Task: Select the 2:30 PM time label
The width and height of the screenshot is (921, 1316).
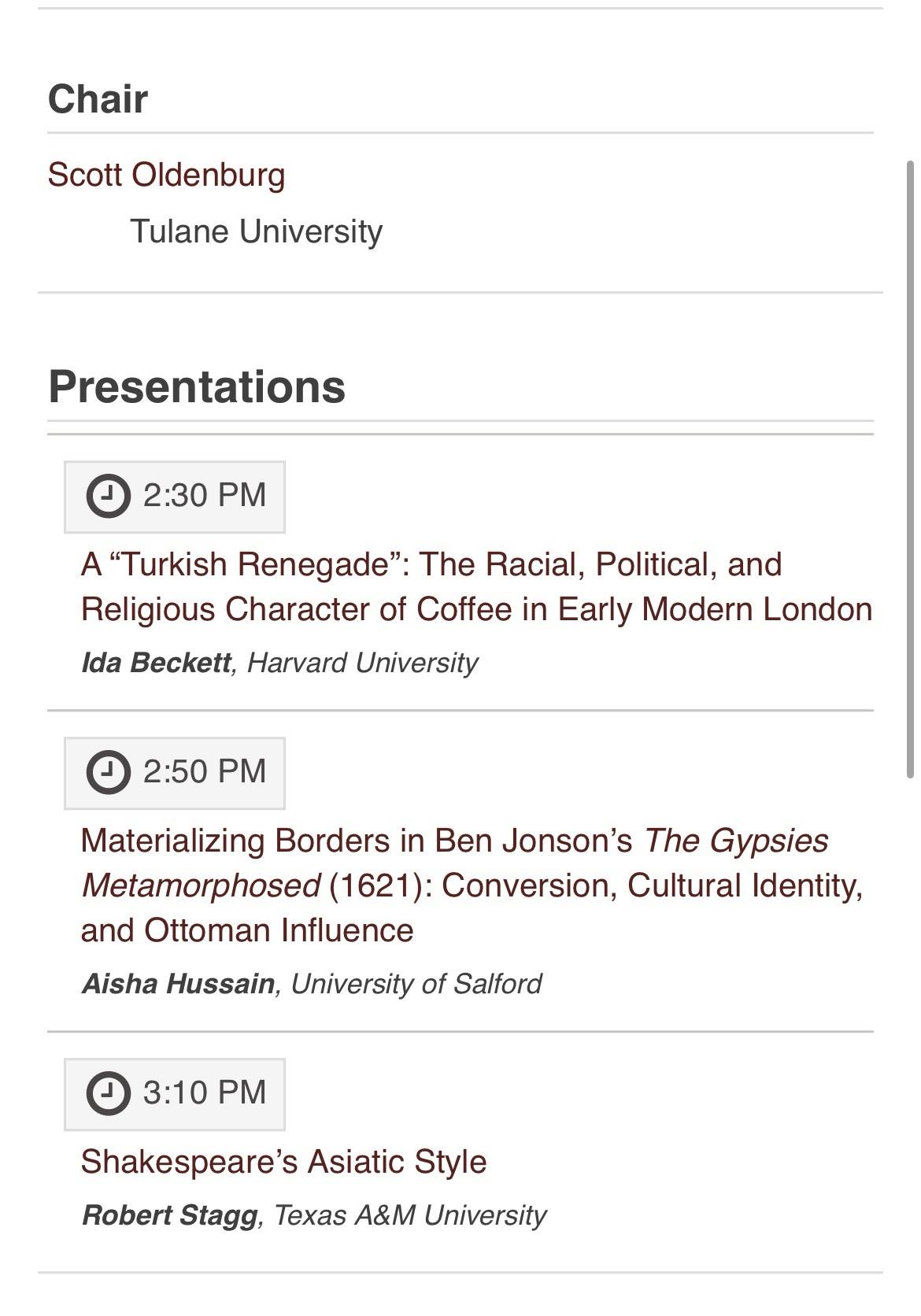Action: coord(205,496)
